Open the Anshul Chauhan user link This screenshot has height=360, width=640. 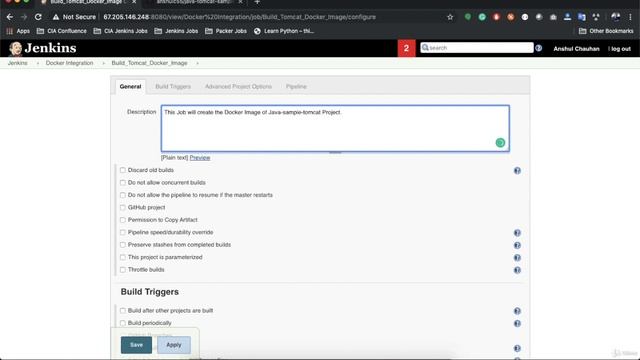pos(576,49)
